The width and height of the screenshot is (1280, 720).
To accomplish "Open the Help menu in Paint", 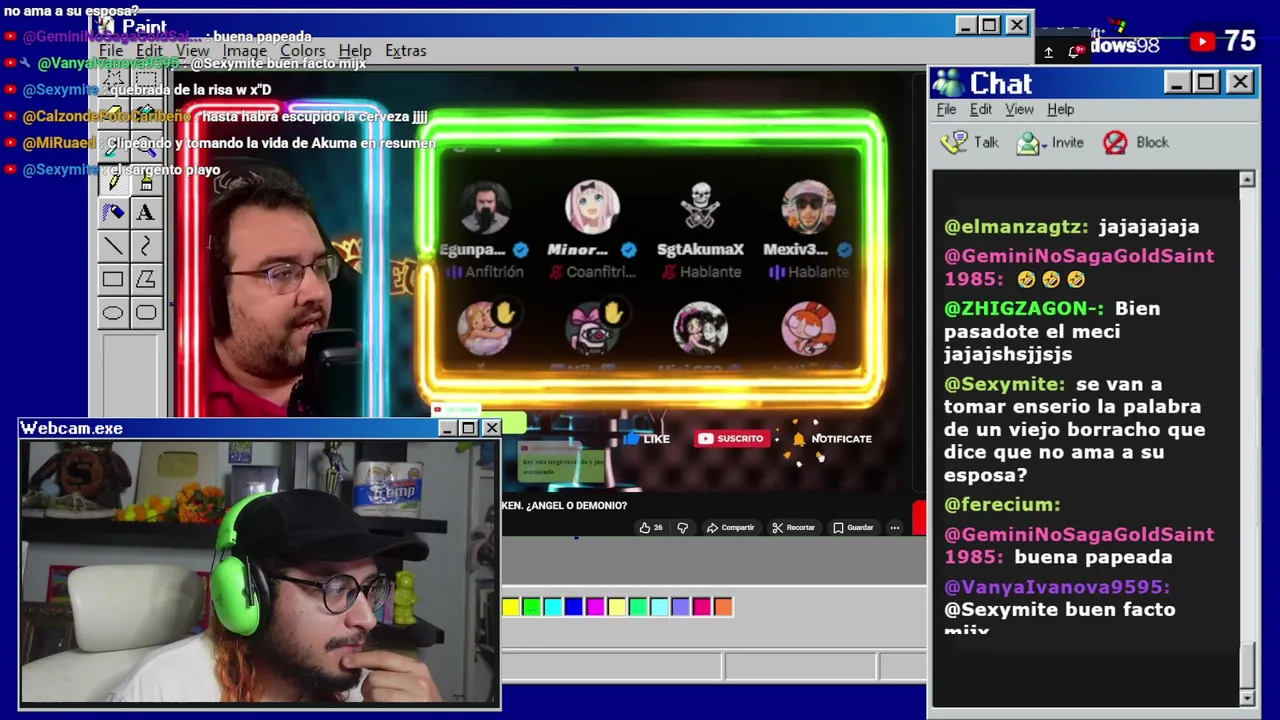I will [x=355, y=51].
